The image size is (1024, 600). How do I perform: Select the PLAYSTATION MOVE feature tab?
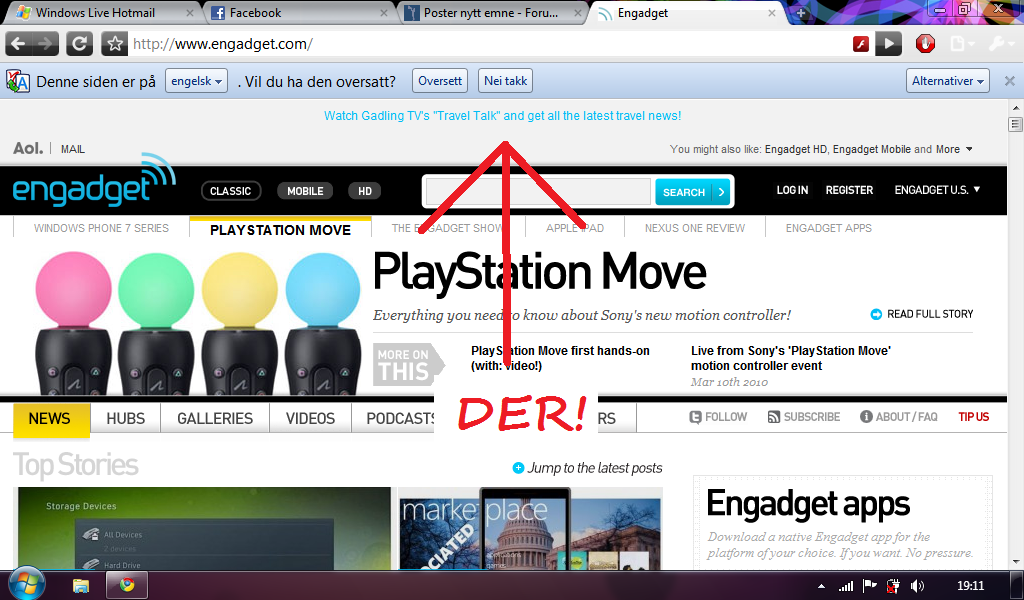280,229
